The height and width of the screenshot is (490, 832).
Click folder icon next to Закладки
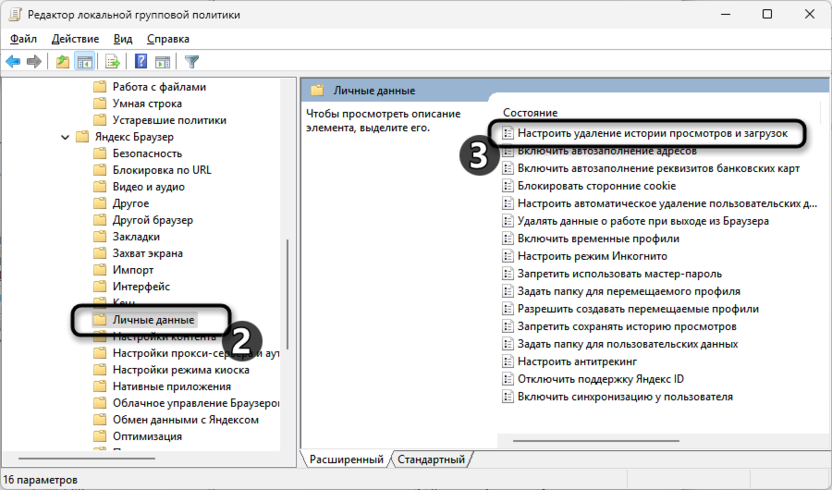(100, 237)
